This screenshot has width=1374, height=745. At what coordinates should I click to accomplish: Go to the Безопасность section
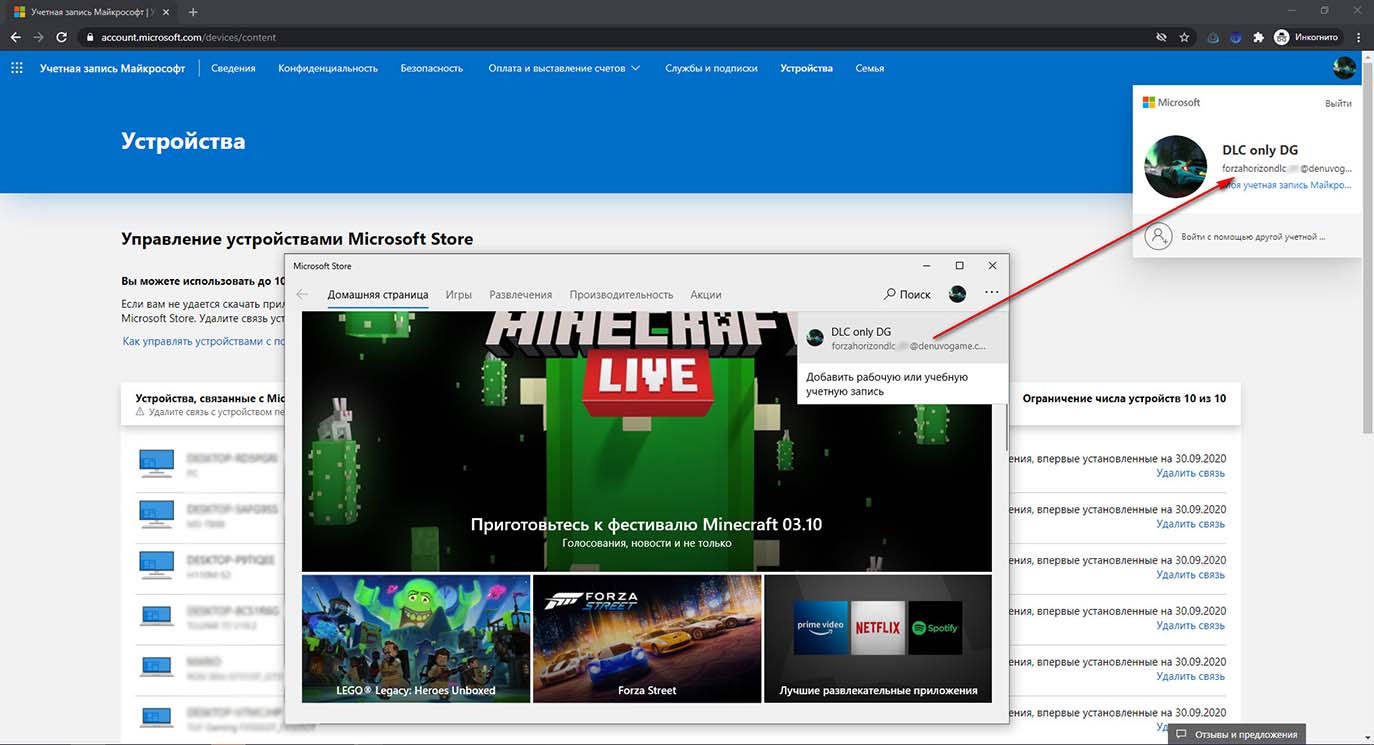tap(432, 68)
